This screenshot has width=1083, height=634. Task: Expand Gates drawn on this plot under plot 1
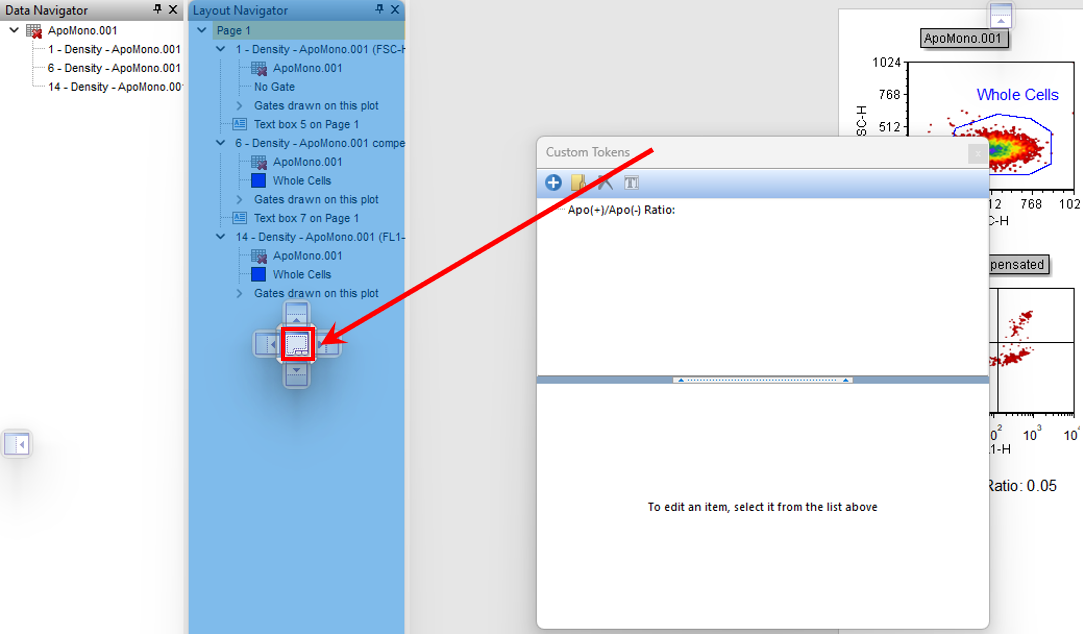click(239, 106)
